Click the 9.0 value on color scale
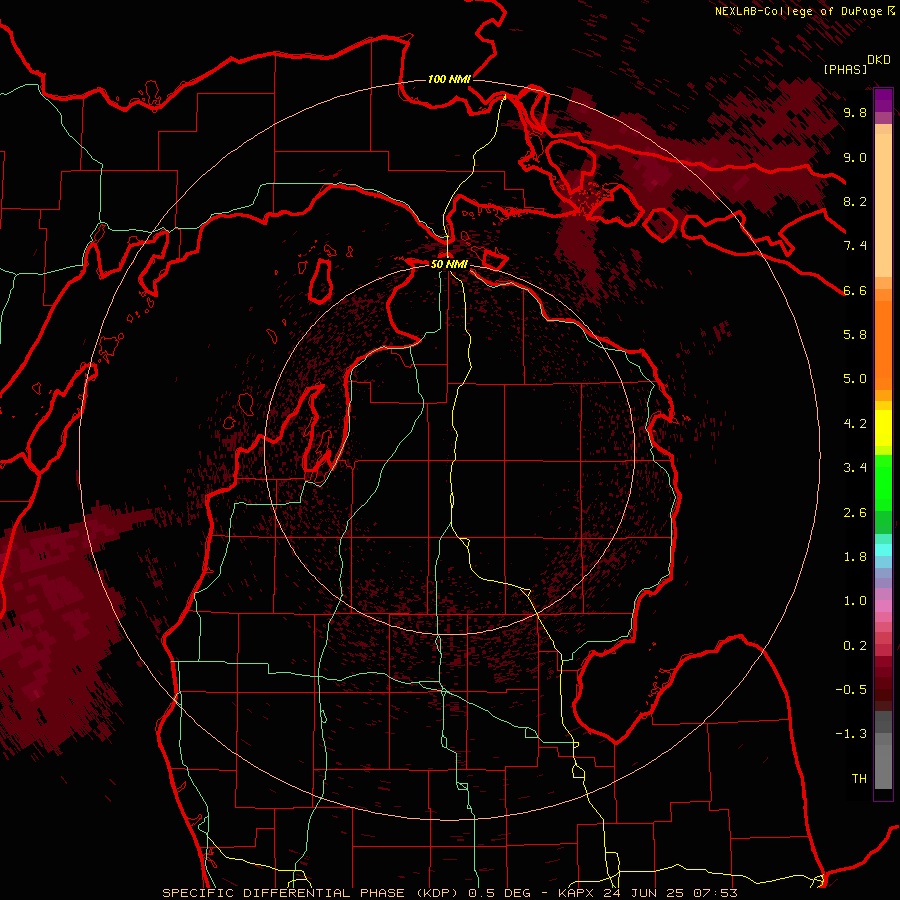The width and height of the screenshot is (900, 900). pyautogui.click(x=855, y=157)
